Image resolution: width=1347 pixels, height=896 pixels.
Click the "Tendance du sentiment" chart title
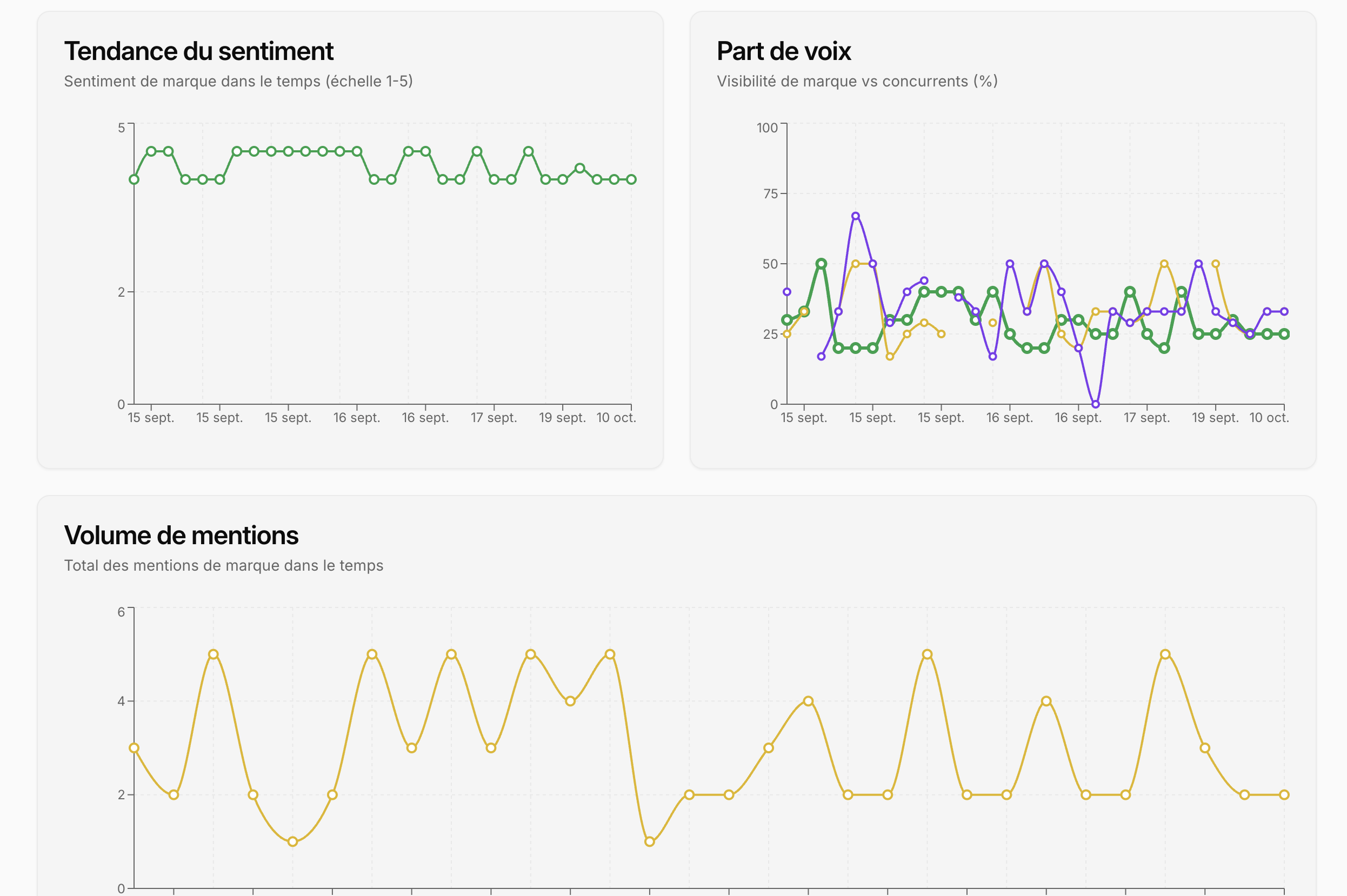click(198, 51)
